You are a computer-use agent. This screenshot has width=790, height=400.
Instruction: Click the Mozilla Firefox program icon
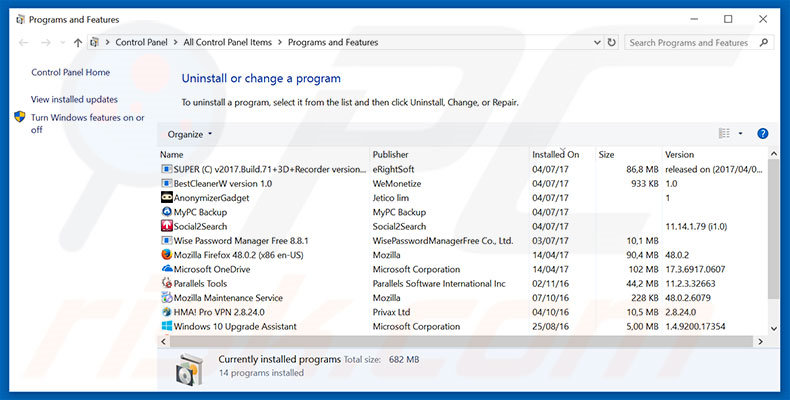click(x=166, y=255)
